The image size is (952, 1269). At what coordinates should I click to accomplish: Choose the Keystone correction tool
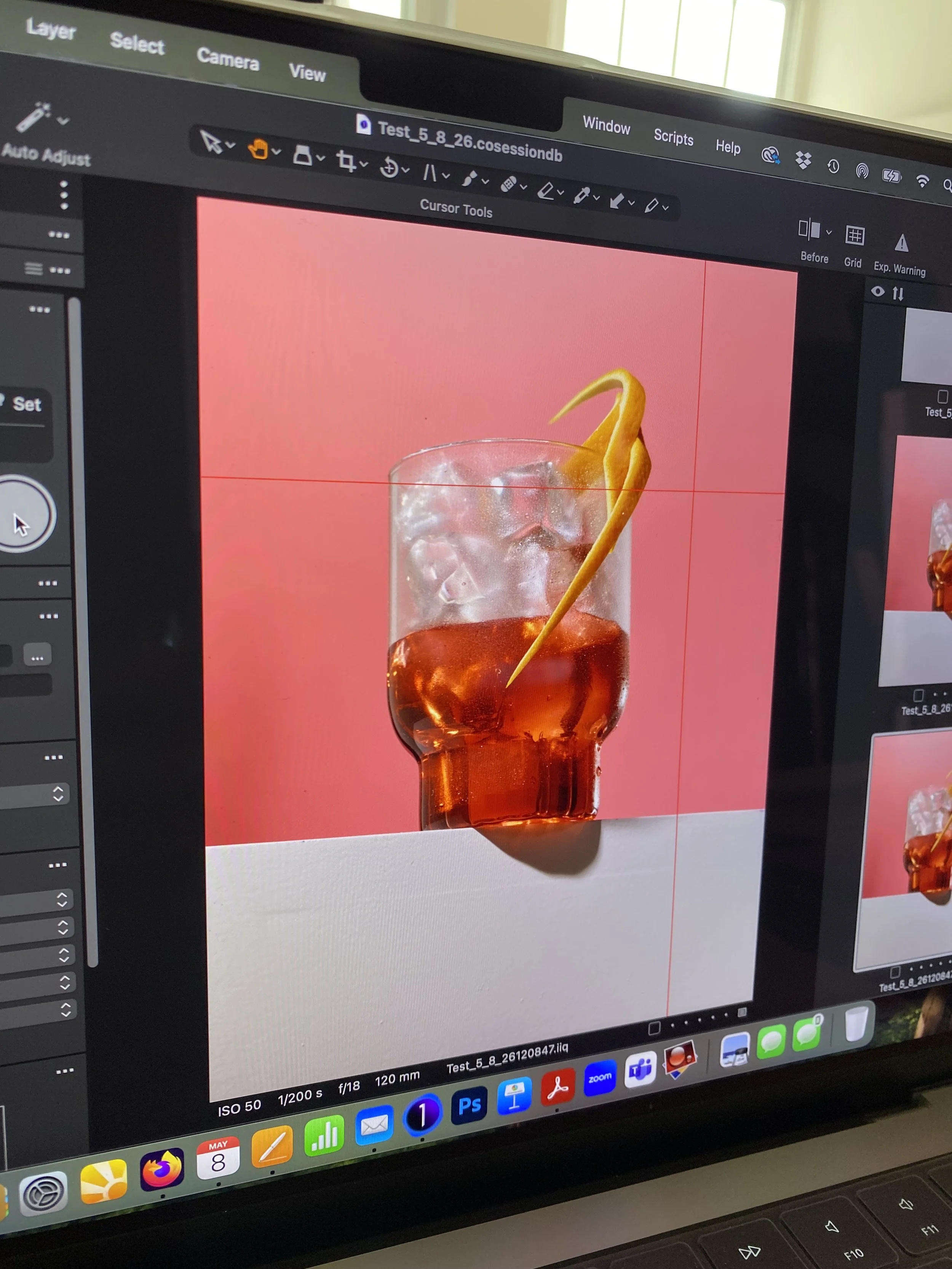(x=429, y=173)
